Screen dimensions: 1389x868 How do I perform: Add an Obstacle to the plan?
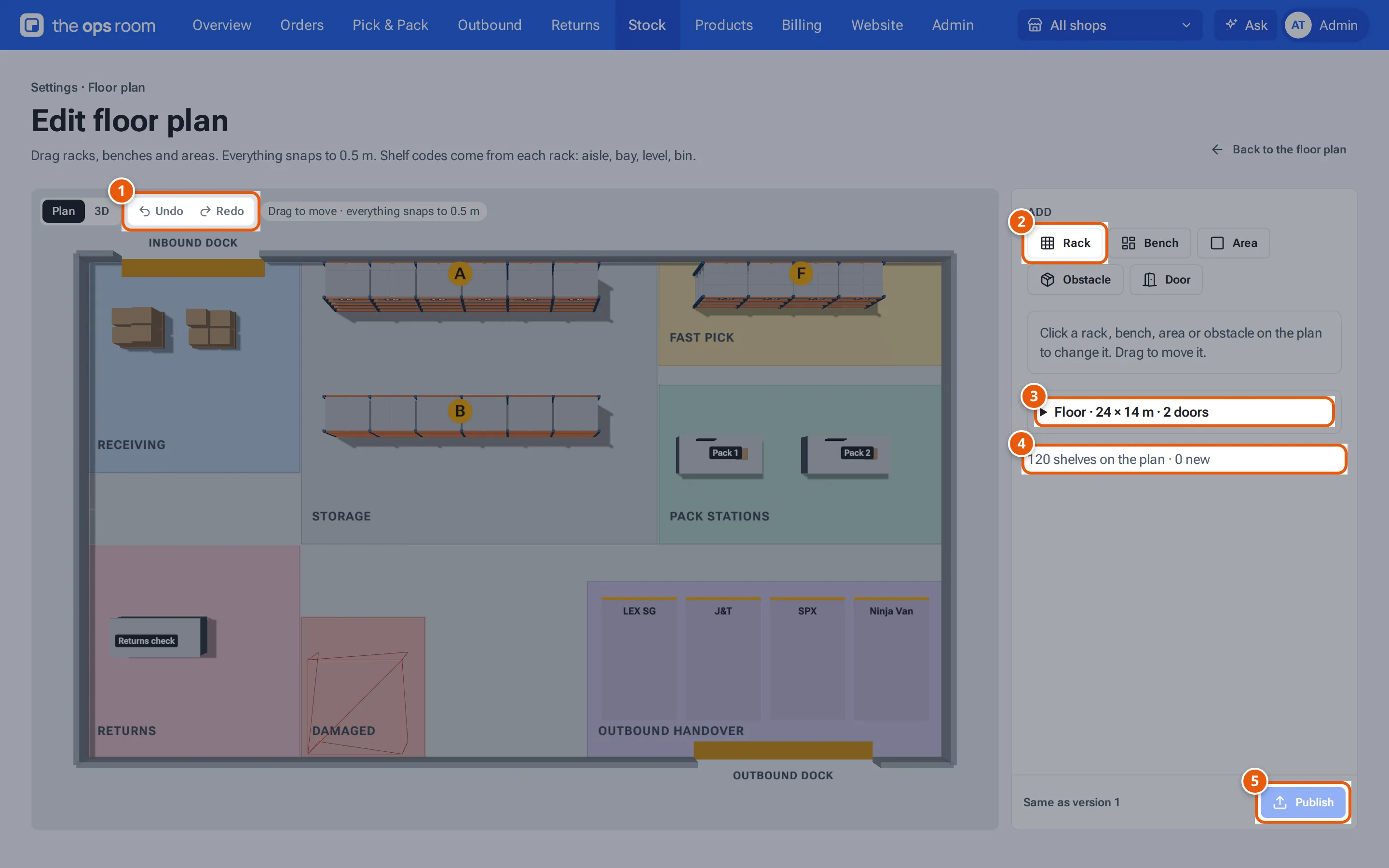pyautogui.click(x=1075, y=280)
